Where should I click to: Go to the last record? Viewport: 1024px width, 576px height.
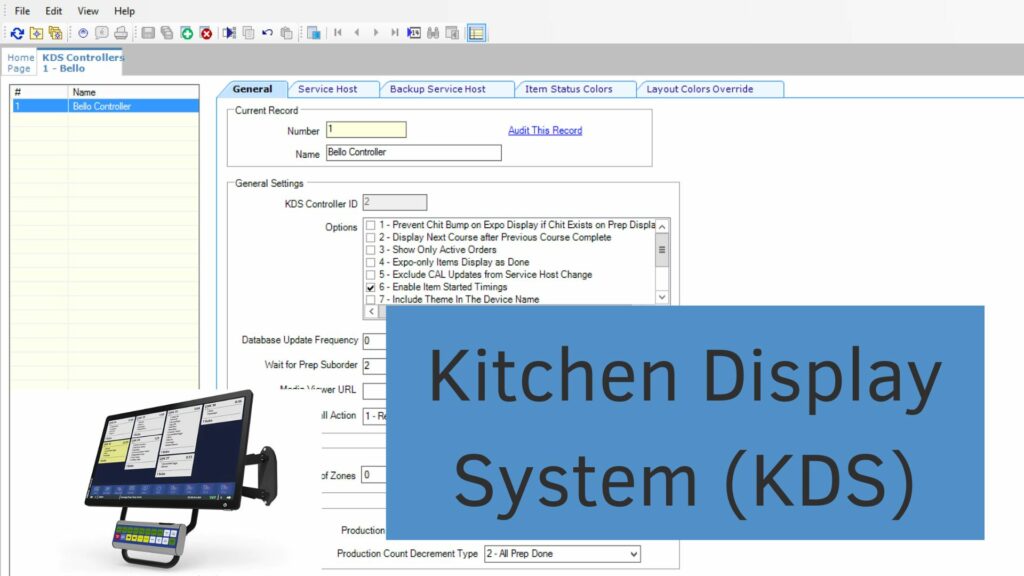pos(394,33)
